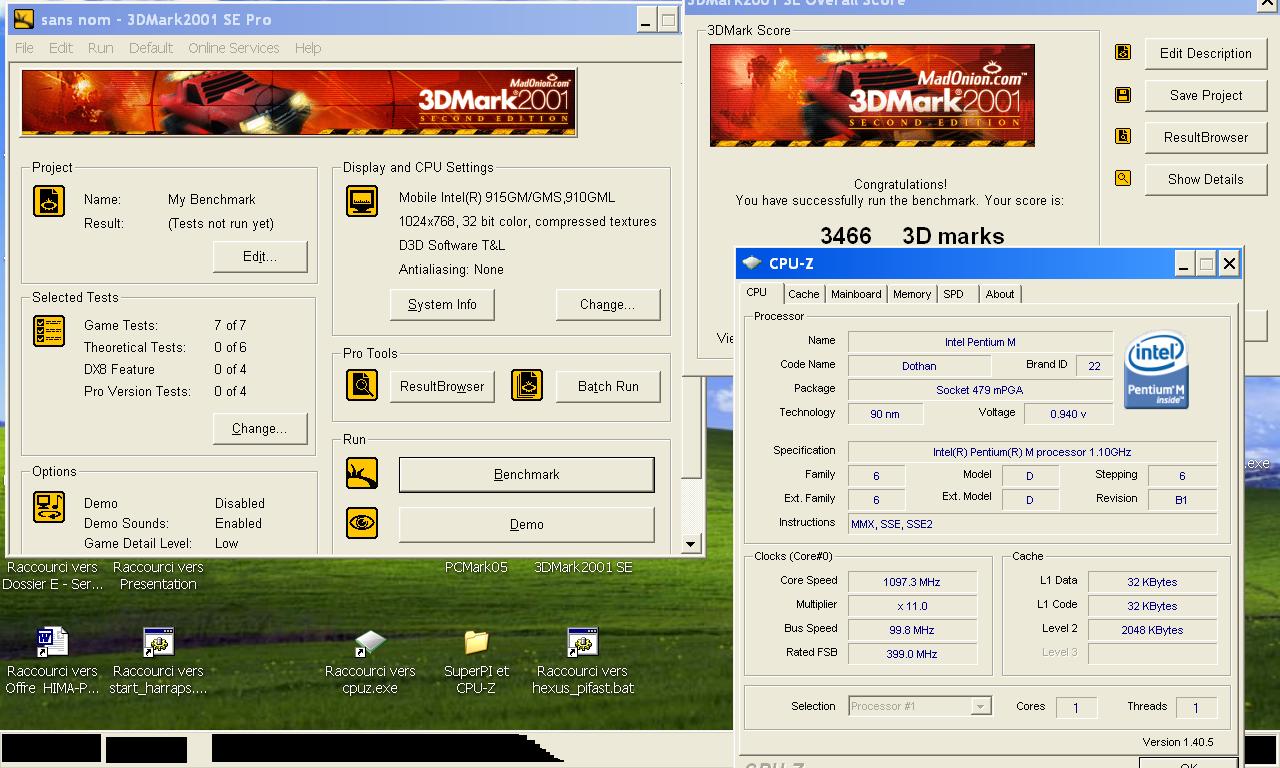Launch the Demo

(526, 525)
